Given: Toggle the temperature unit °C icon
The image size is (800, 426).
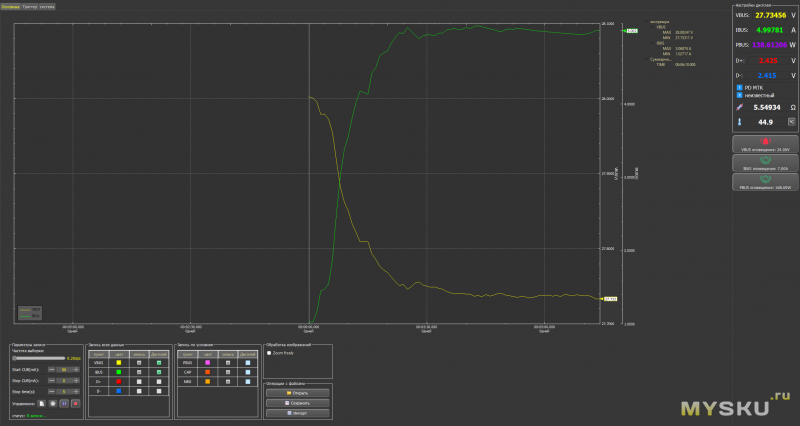Looking at the screenshot, I should [792, 122].
